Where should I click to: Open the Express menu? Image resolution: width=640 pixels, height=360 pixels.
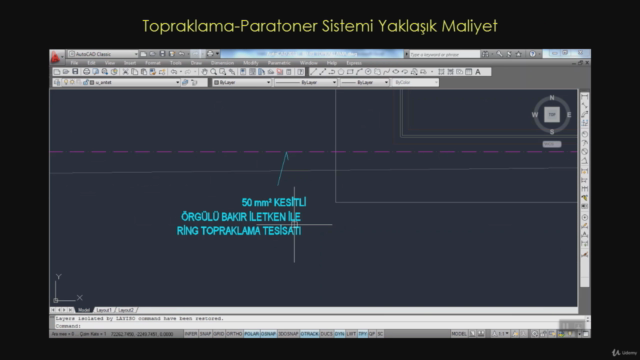pyautogui.click(x=354, y=63)
